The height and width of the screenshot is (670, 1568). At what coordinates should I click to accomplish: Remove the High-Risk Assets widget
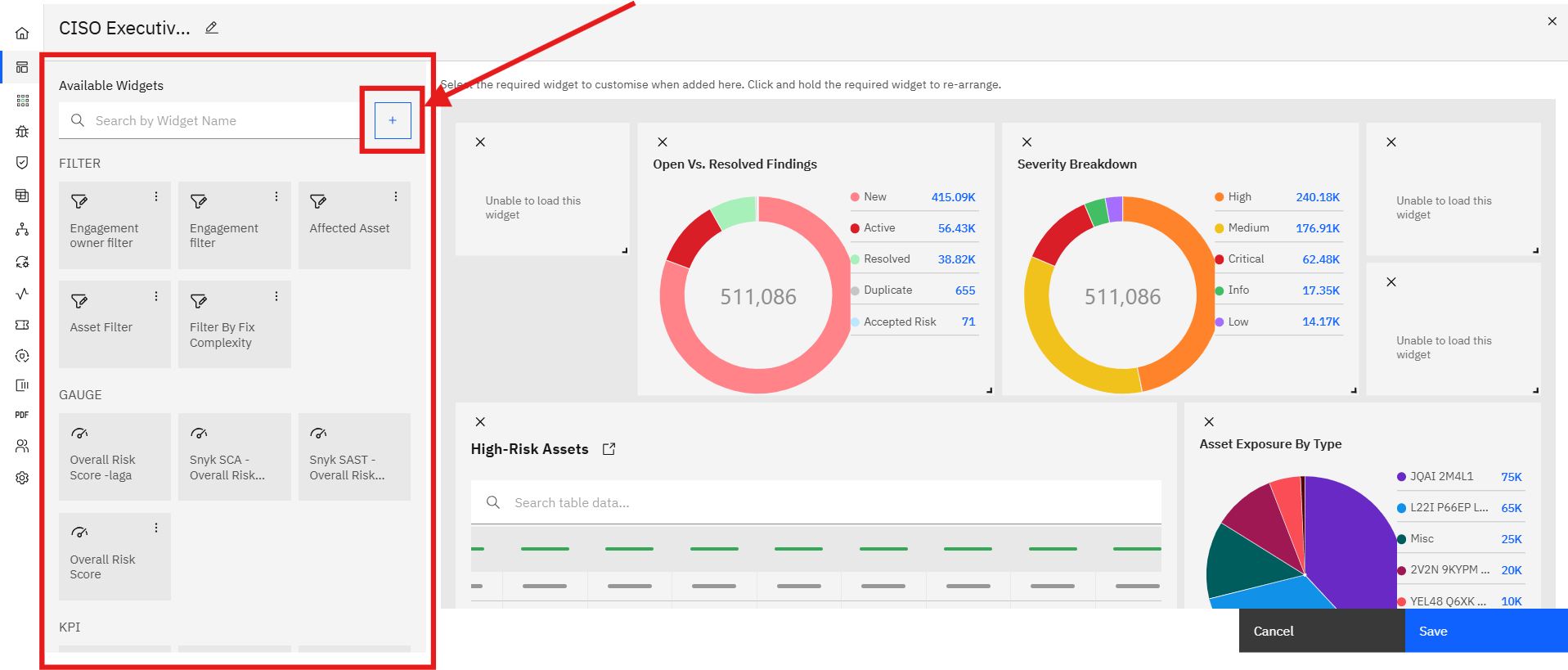click(x=481, y=422)
